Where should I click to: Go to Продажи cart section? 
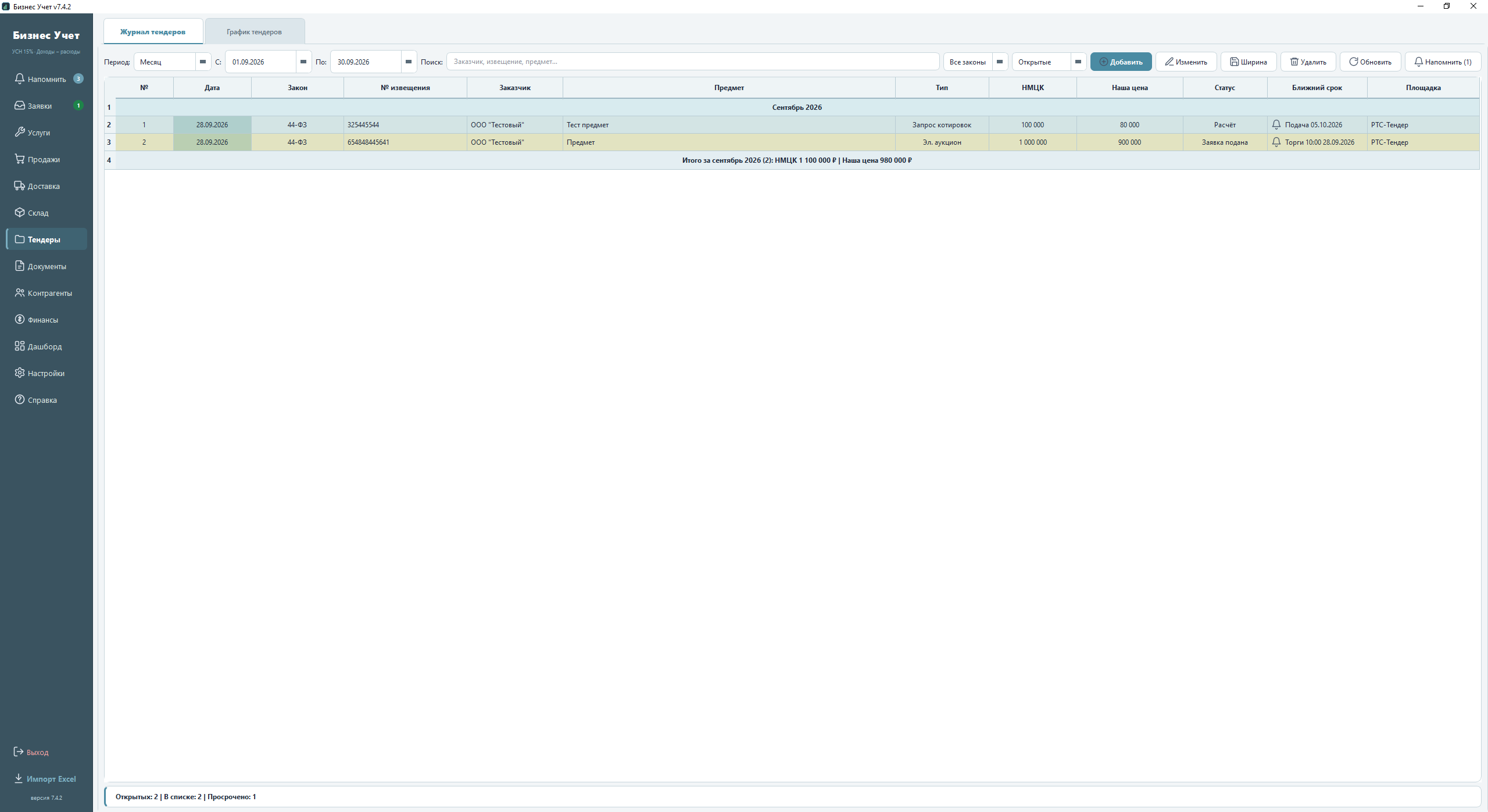[46, 159]
